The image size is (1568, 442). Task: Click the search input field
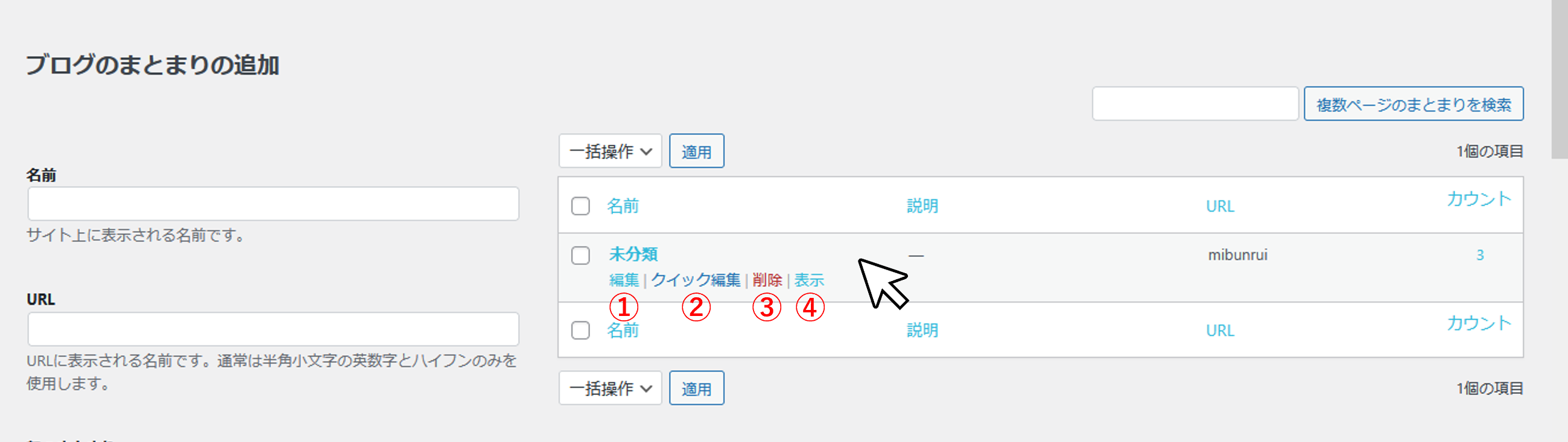tap(1195, 104)
